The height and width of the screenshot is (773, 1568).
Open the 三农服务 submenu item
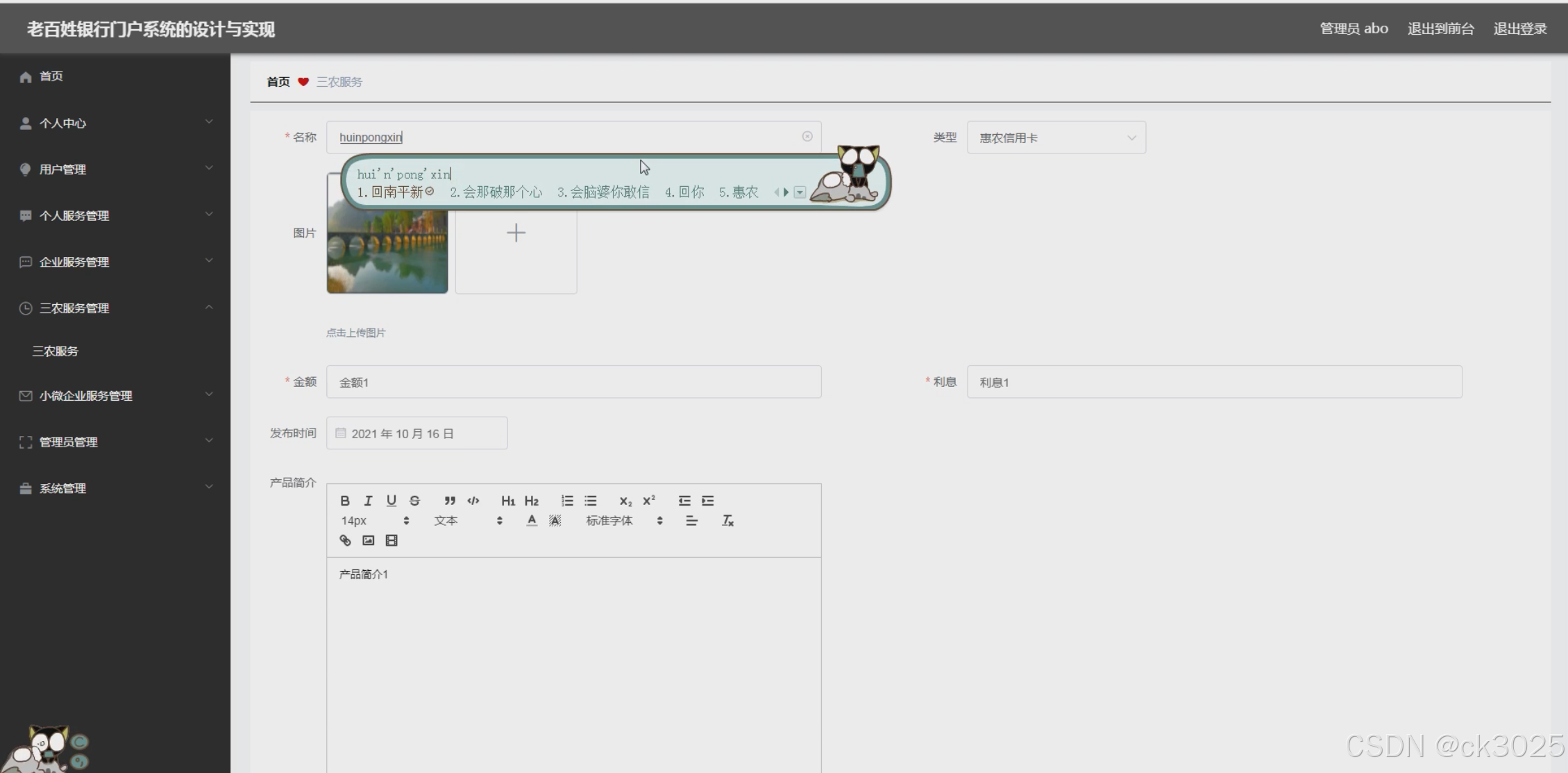coord(56,351)
